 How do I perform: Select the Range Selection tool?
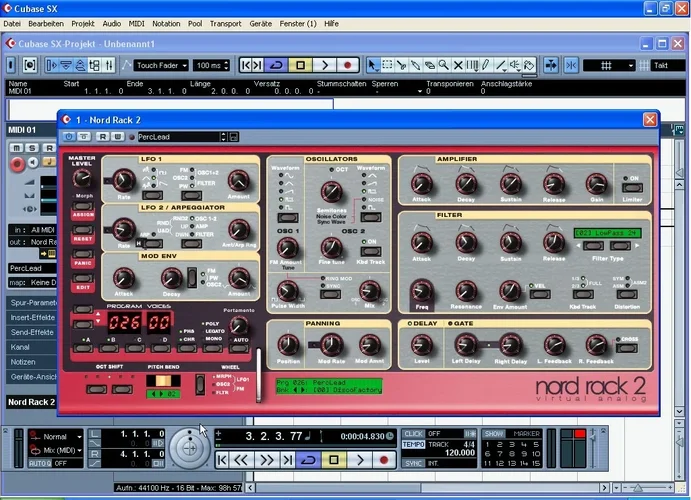coord(387,65)
